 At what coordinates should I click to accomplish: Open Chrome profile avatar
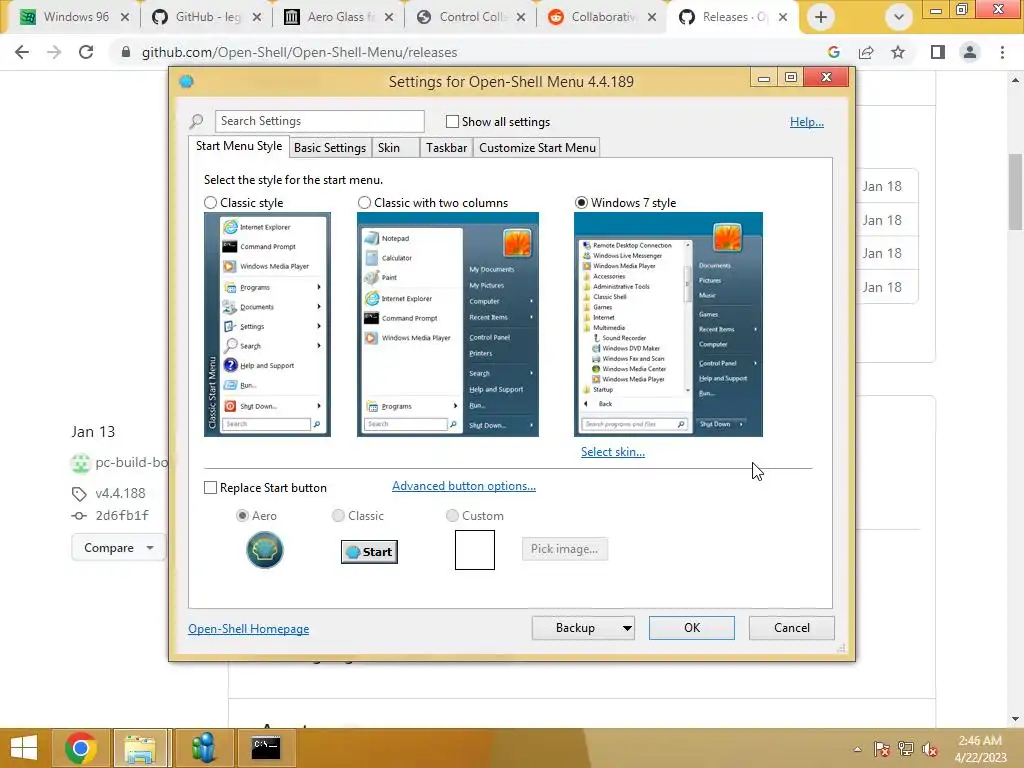(970, 52)
